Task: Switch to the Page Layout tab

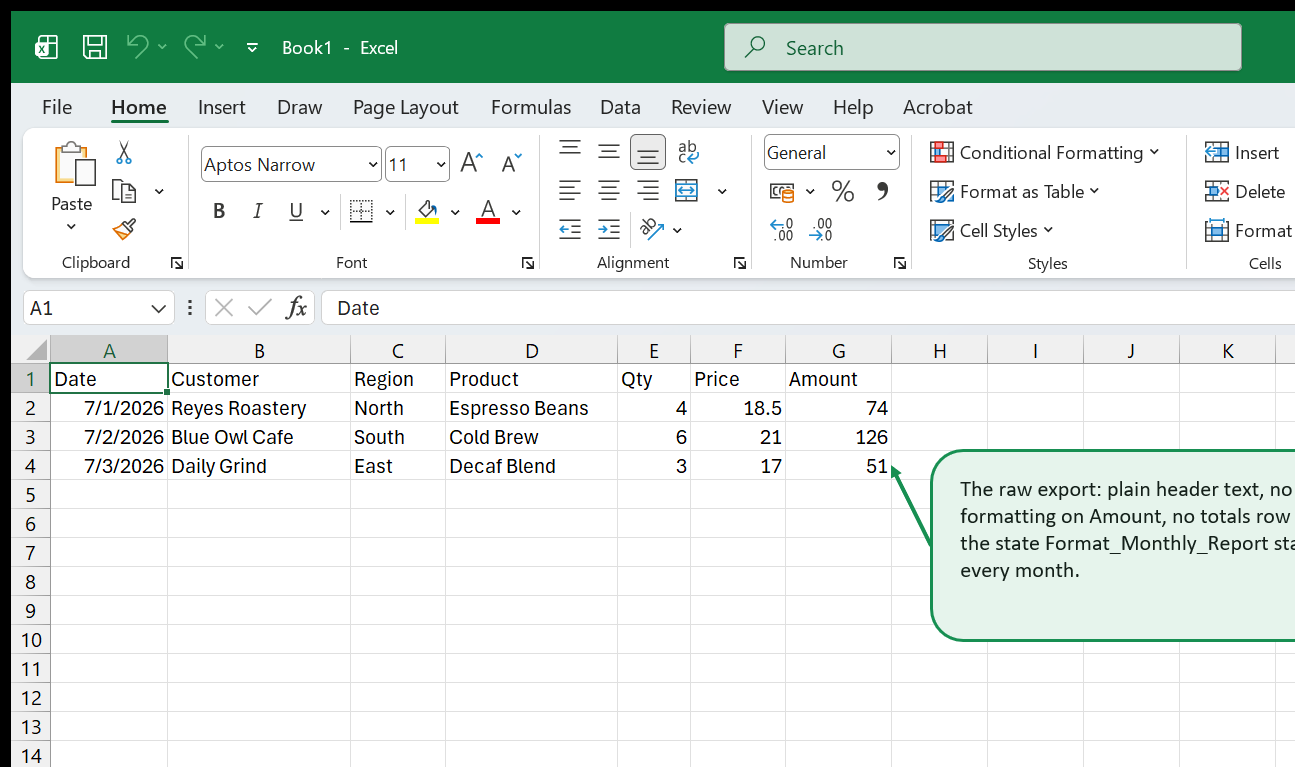Action: click(x=405, y=107)
